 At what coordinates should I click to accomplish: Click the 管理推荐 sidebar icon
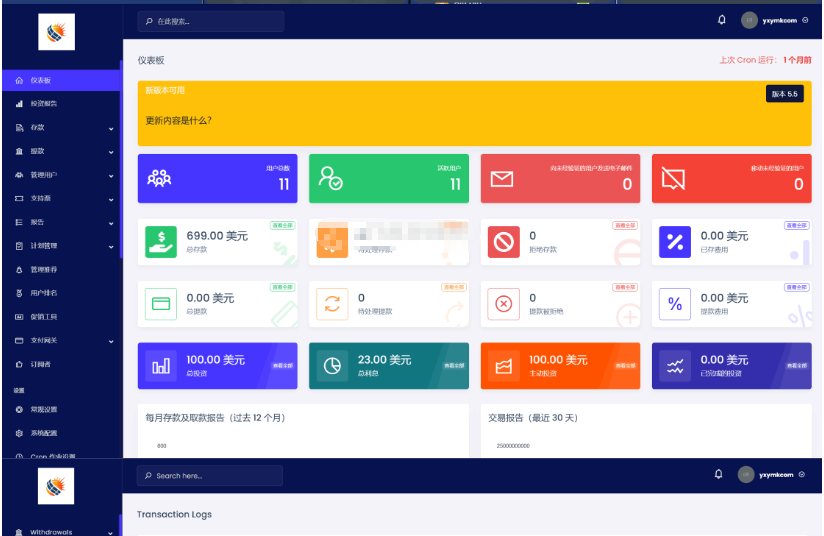tap(19, 270)
